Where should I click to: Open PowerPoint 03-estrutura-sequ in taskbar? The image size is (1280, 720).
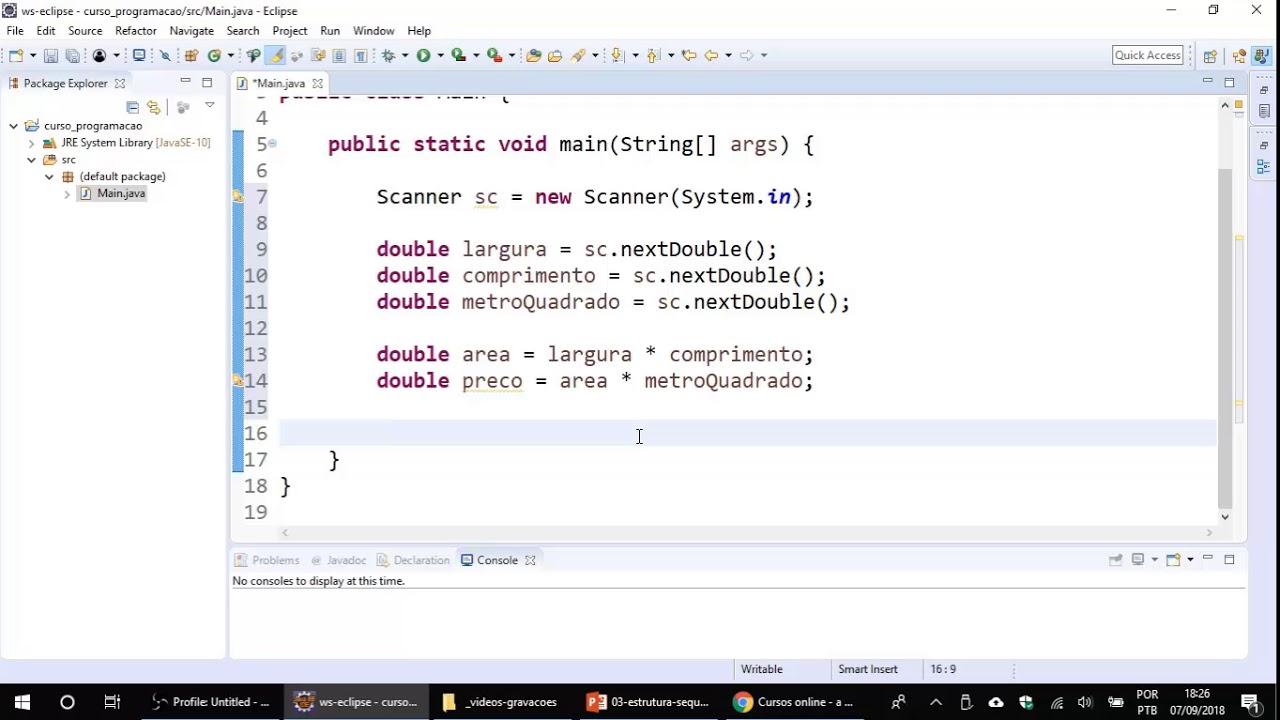648,702
